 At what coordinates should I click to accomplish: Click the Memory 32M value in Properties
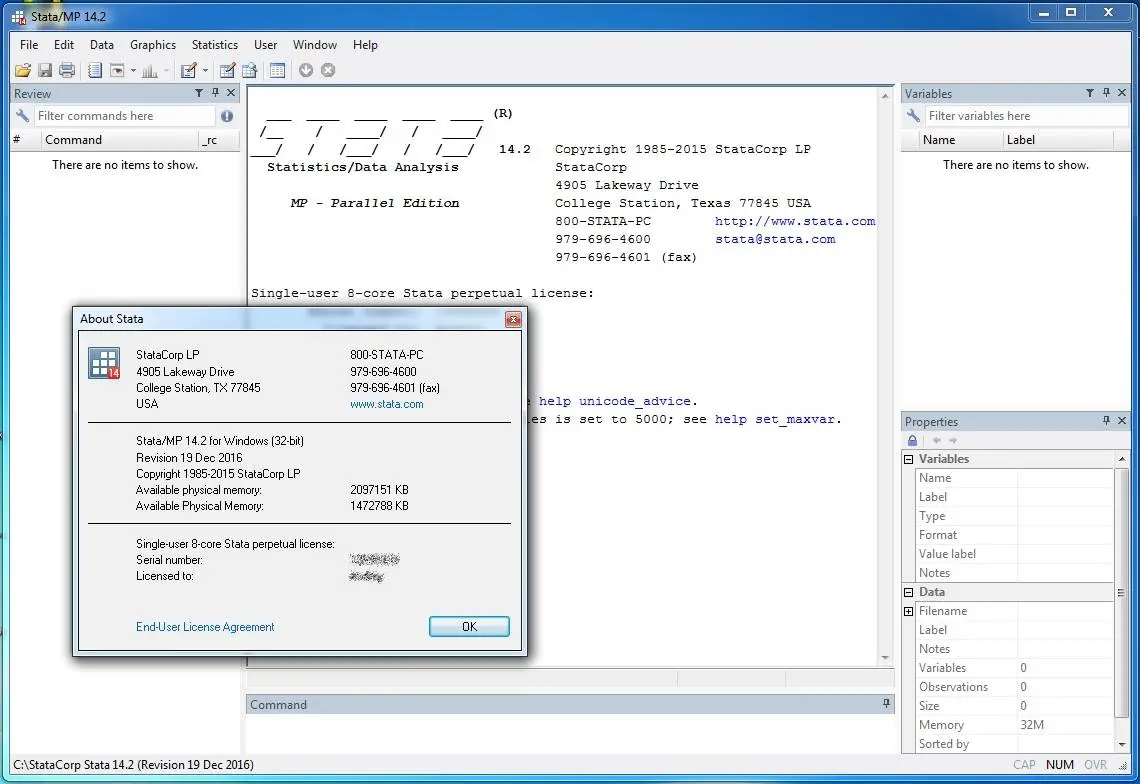pyautogui.click(x=1032, y=725)
